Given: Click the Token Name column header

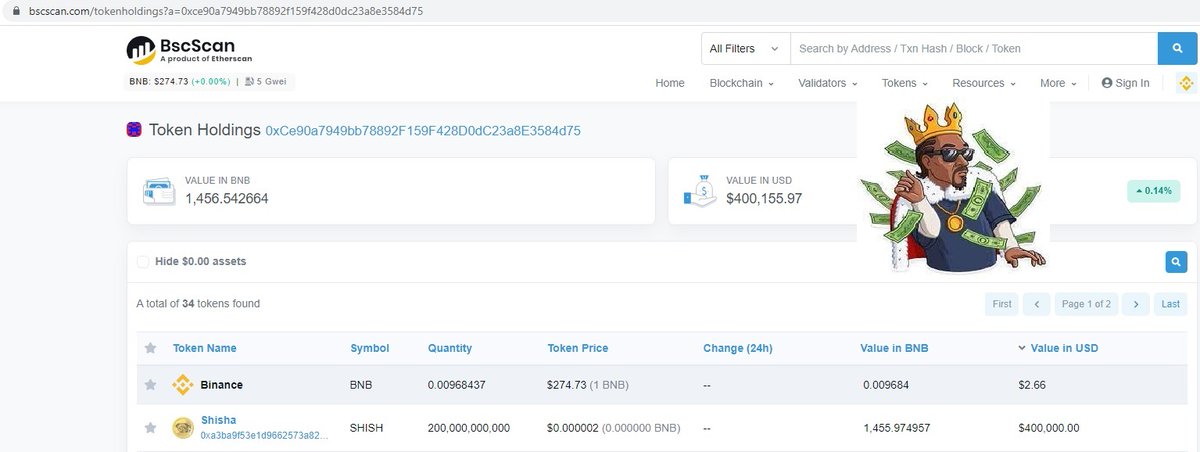Looking at the screenshot, I should 205,348.
